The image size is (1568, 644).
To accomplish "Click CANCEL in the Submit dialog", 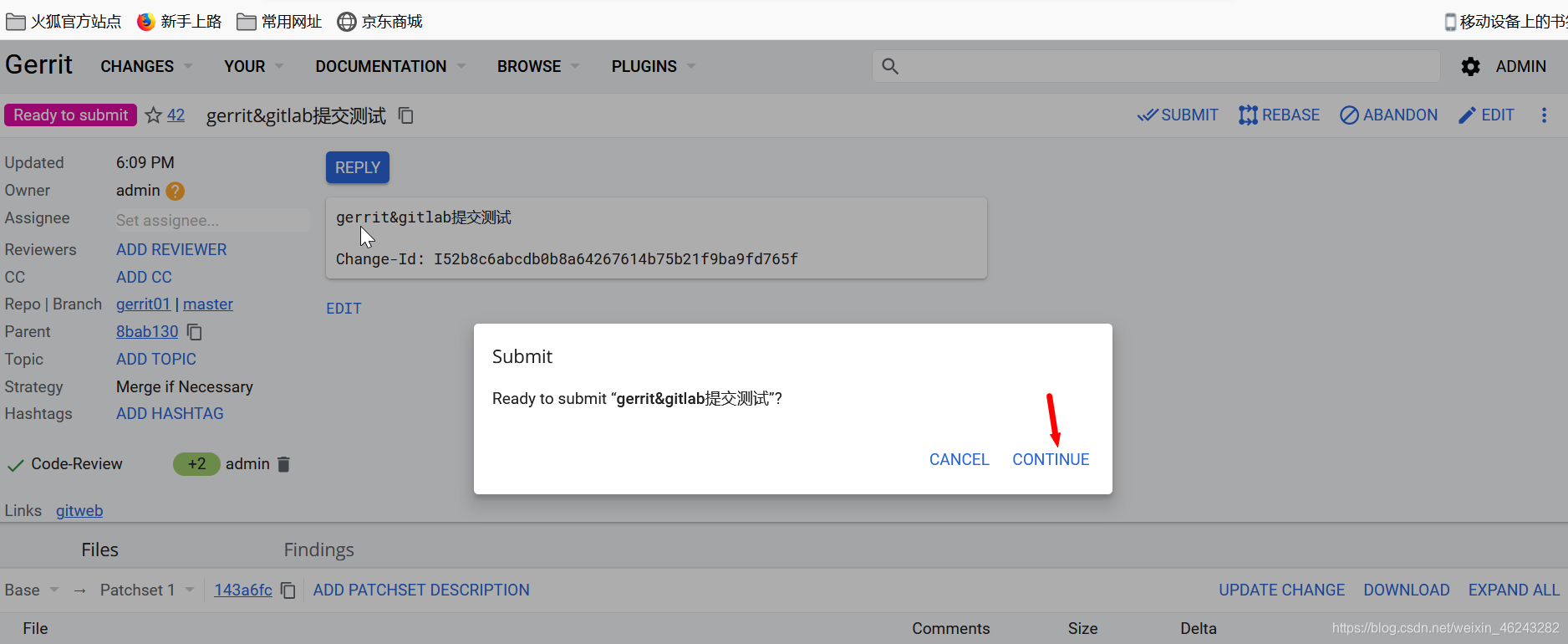I will 959,459.
